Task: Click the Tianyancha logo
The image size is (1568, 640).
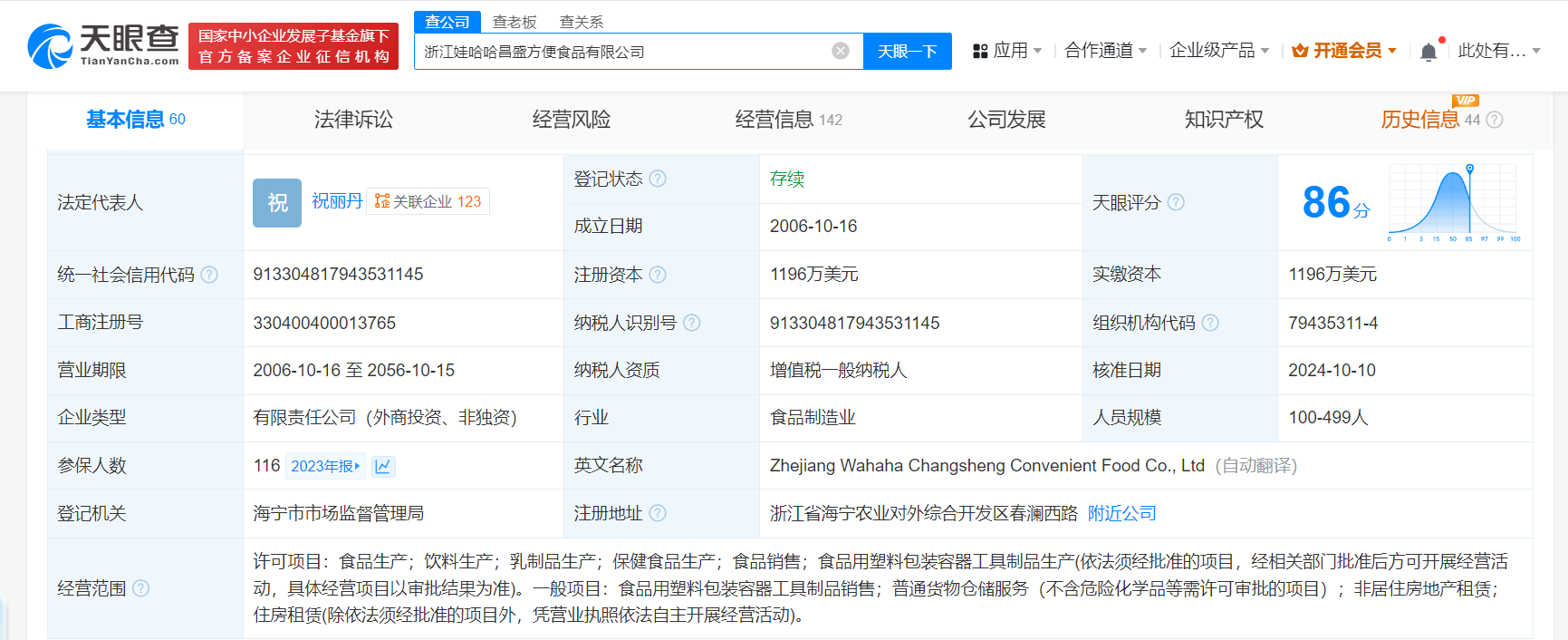Action: click(103, 46)
